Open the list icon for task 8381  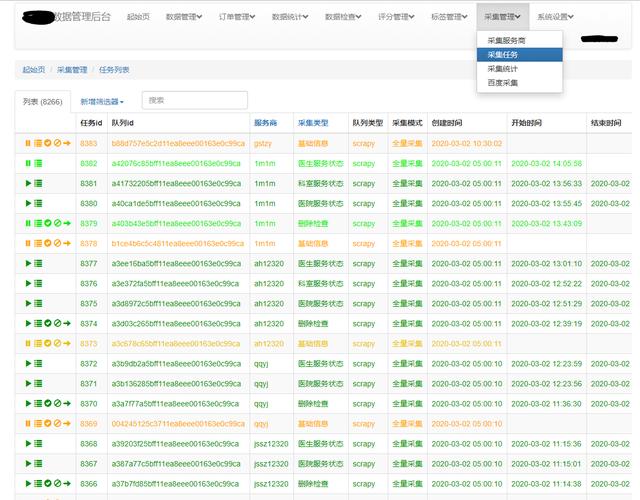[38, 183]
